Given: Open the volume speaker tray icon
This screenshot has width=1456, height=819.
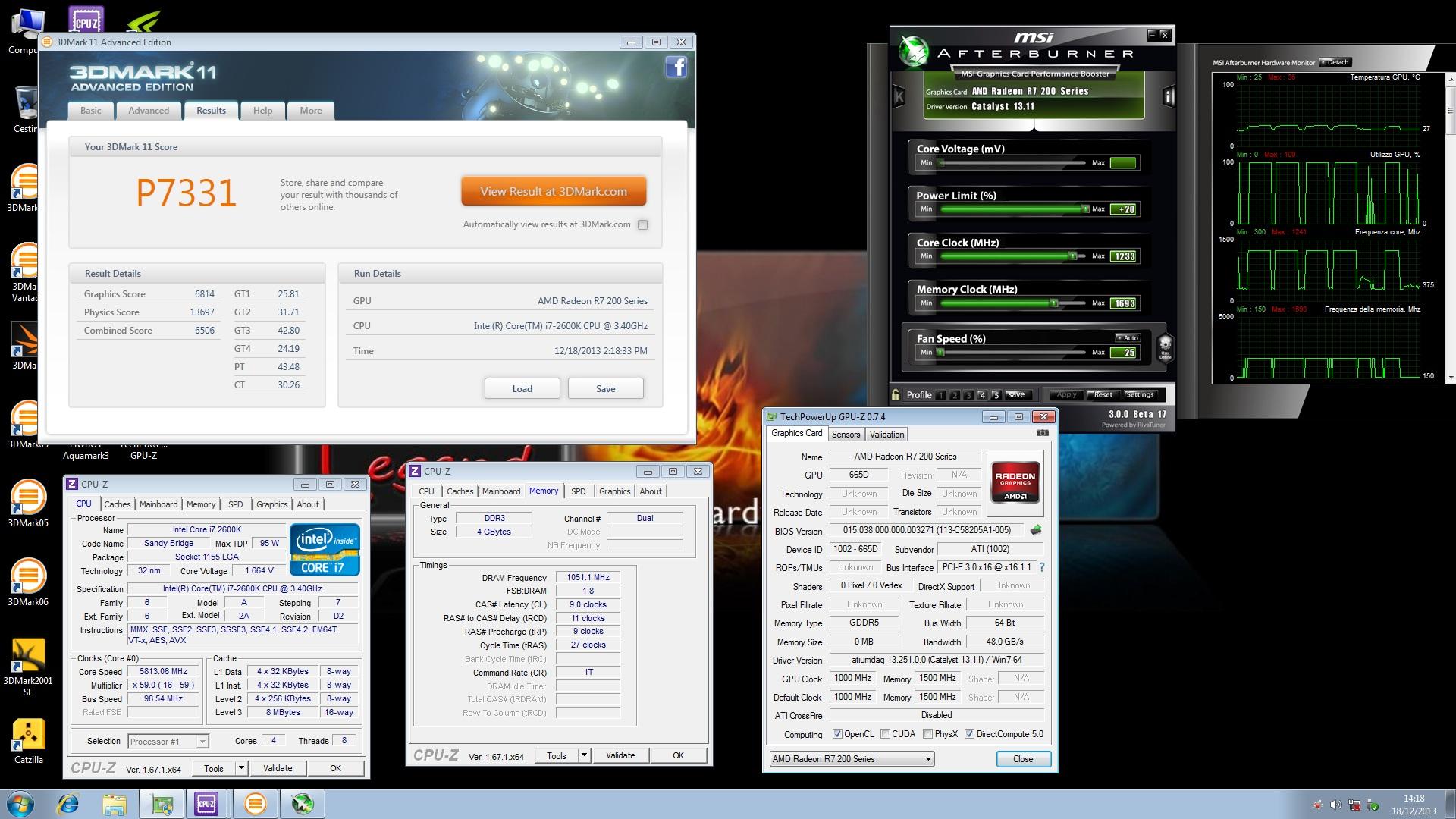Looking at the screenshot, I should (x=1335, y=805).
